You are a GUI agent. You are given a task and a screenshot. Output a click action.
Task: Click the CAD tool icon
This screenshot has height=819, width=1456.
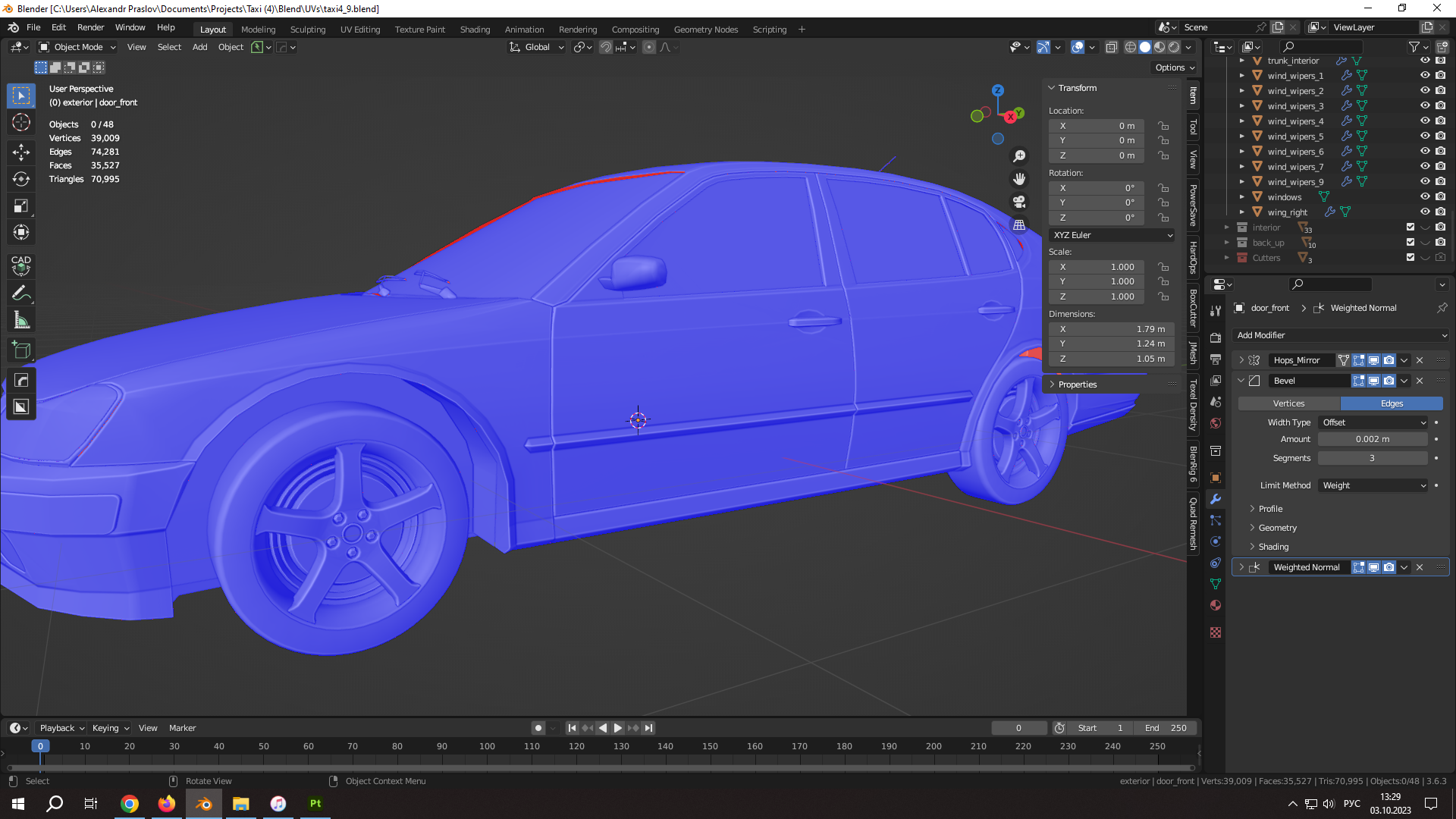[x=21, y=265]
